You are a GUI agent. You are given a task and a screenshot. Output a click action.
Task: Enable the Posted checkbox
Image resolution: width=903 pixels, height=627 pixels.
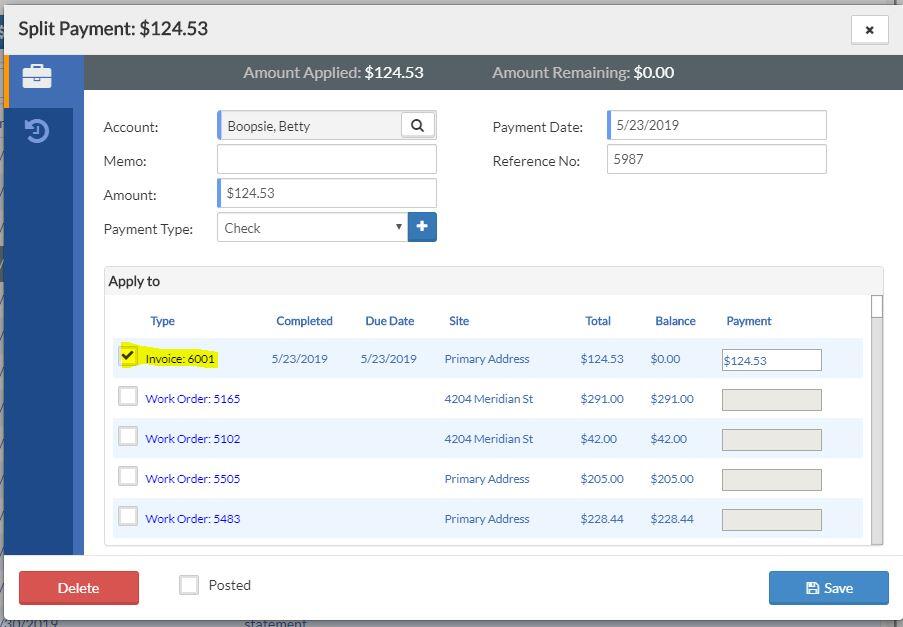click(x=189, y=585)
